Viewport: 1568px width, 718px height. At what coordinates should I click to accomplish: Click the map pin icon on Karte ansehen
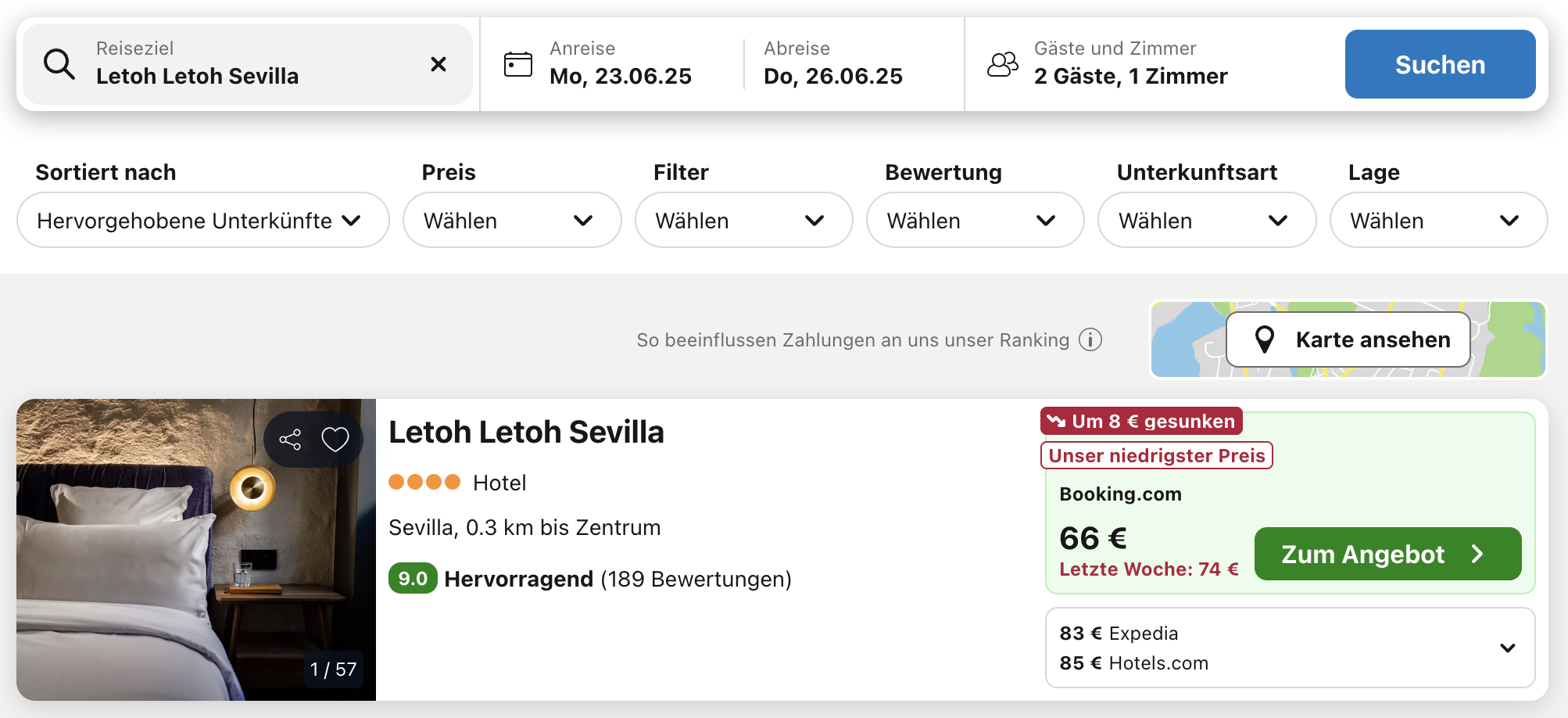point(1264,339)
